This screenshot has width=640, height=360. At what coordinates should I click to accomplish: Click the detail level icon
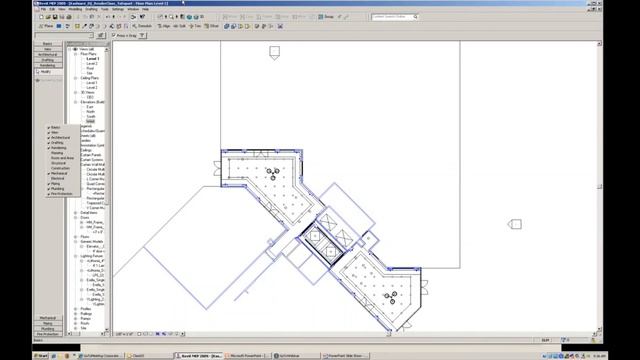coord(139,334)
